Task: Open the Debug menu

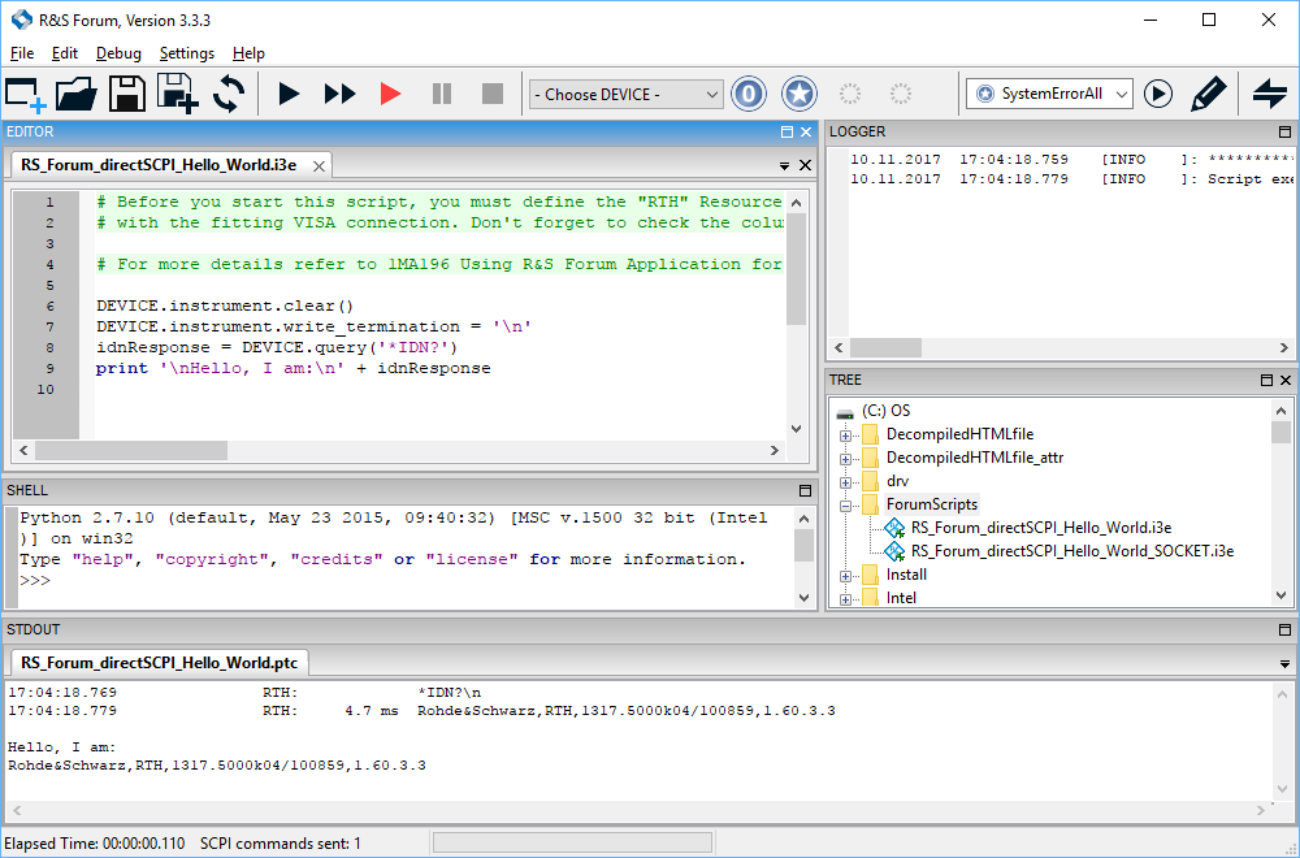Action: click(x=119, y=53)
